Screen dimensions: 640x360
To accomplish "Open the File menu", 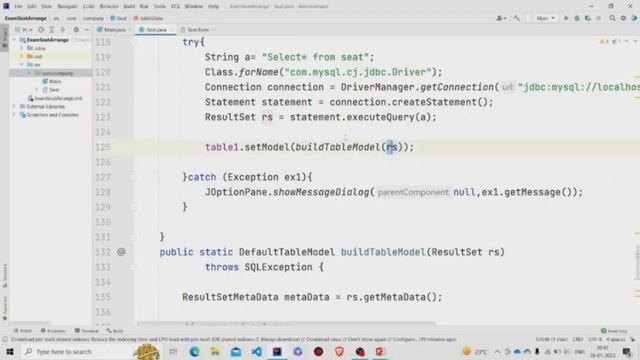I will pos(18,7).
